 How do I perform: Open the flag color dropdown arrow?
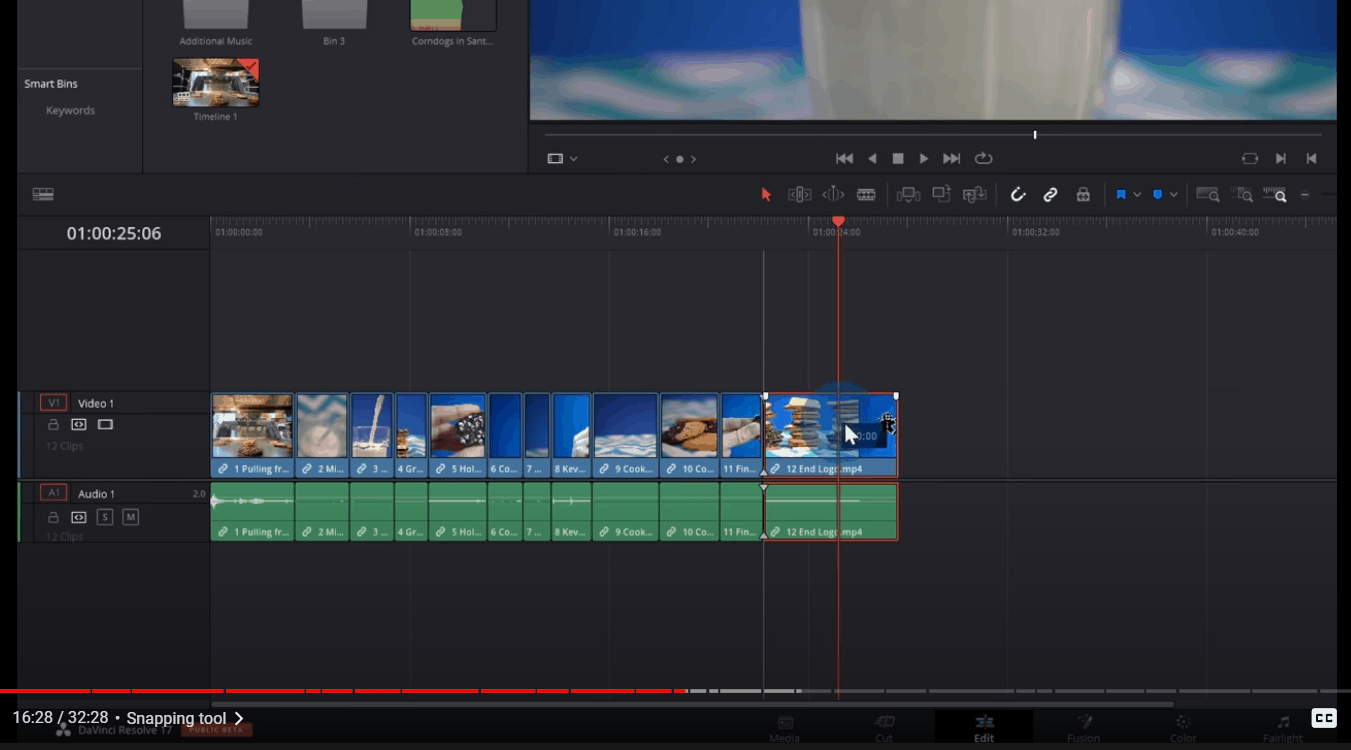coord(1137,195)
